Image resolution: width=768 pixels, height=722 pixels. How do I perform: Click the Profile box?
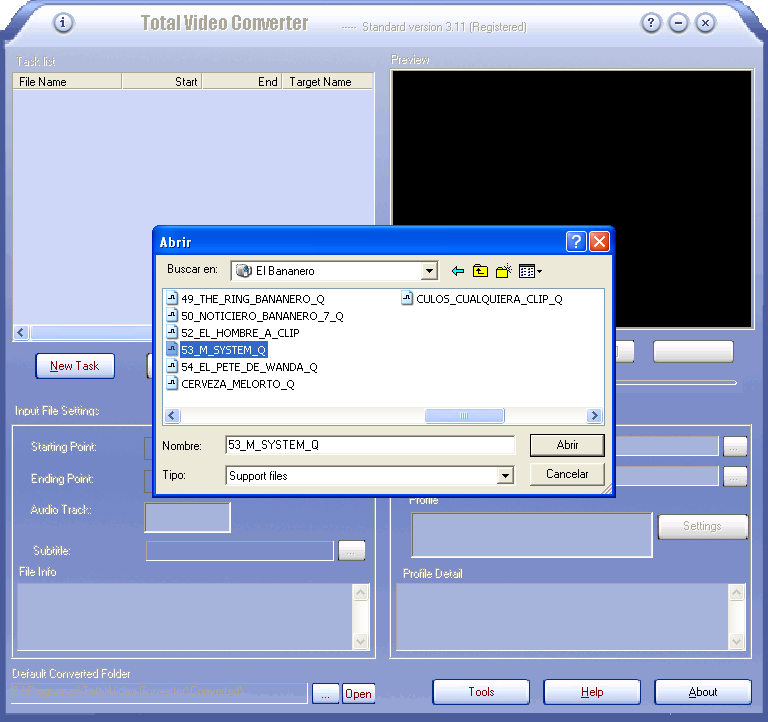click(x=532, y=535)
